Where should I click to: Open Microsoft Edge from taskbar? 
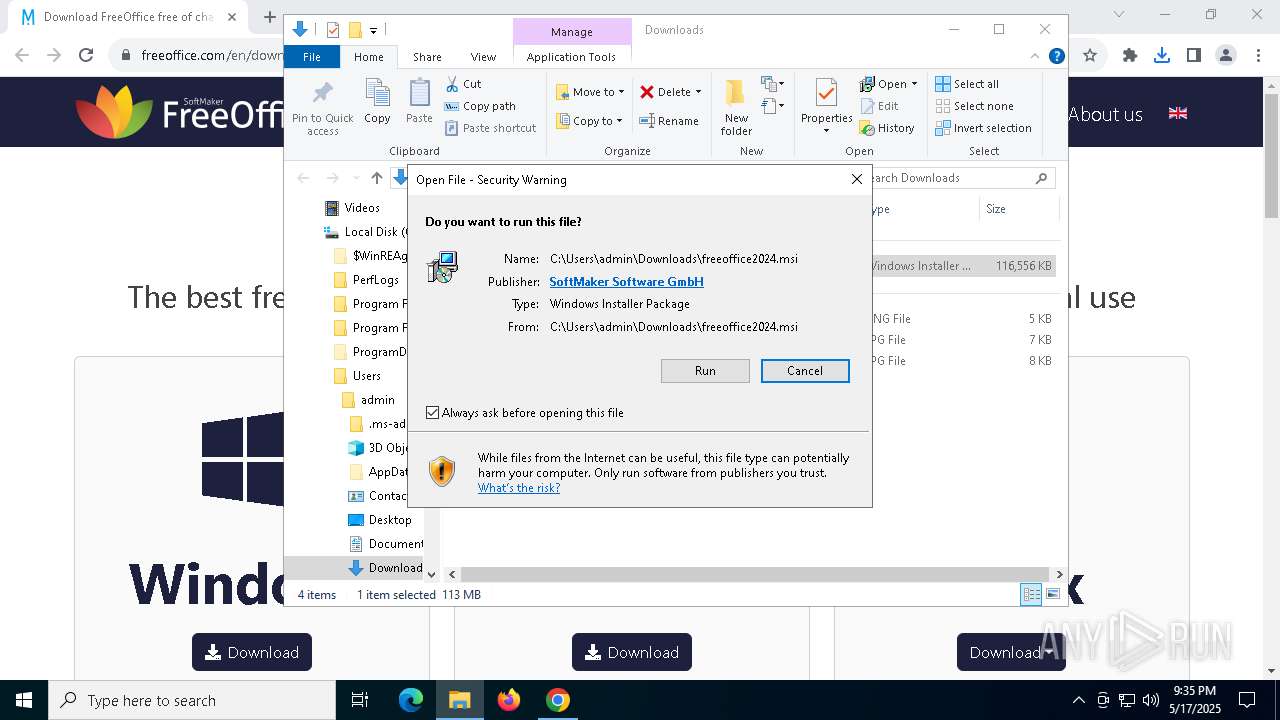point(411,700)
